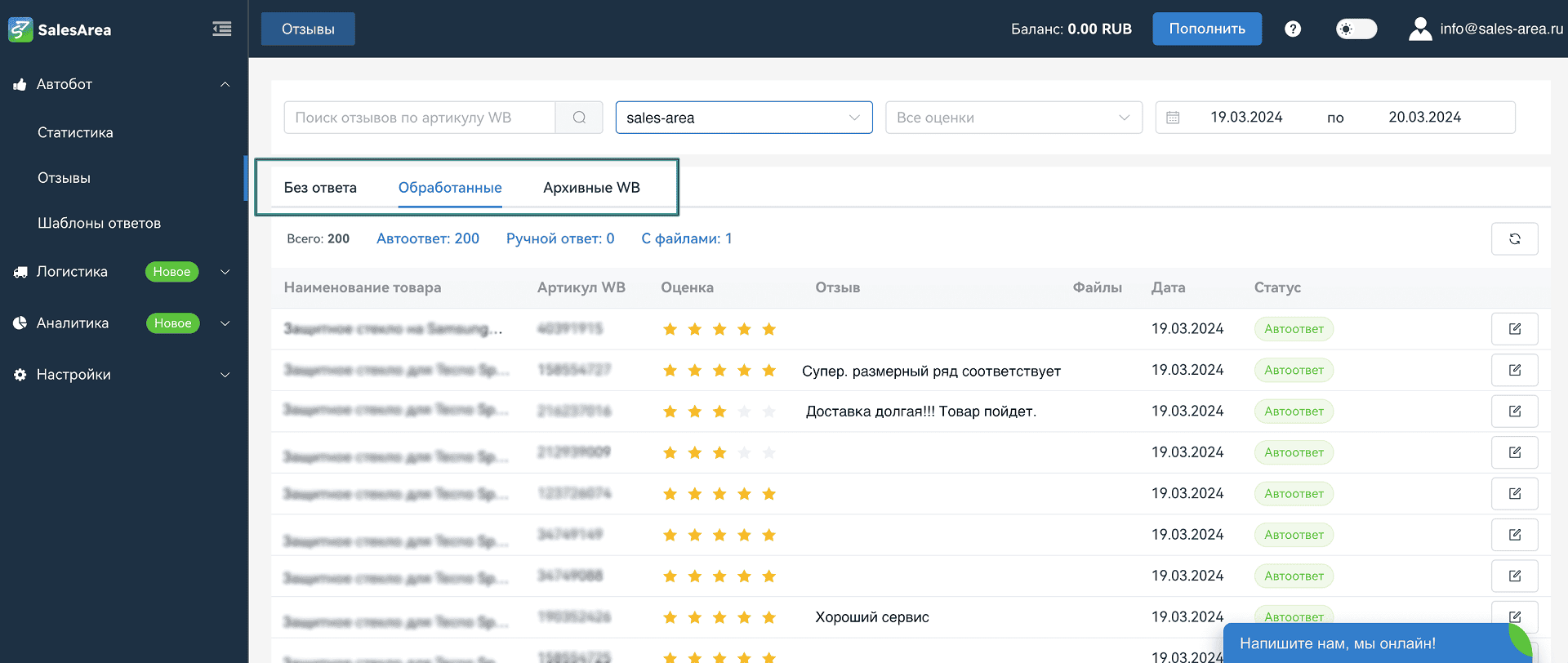The image size is (1568, 663).
Task: Open Статистика in the sidebar
Action: coord(75,132)
